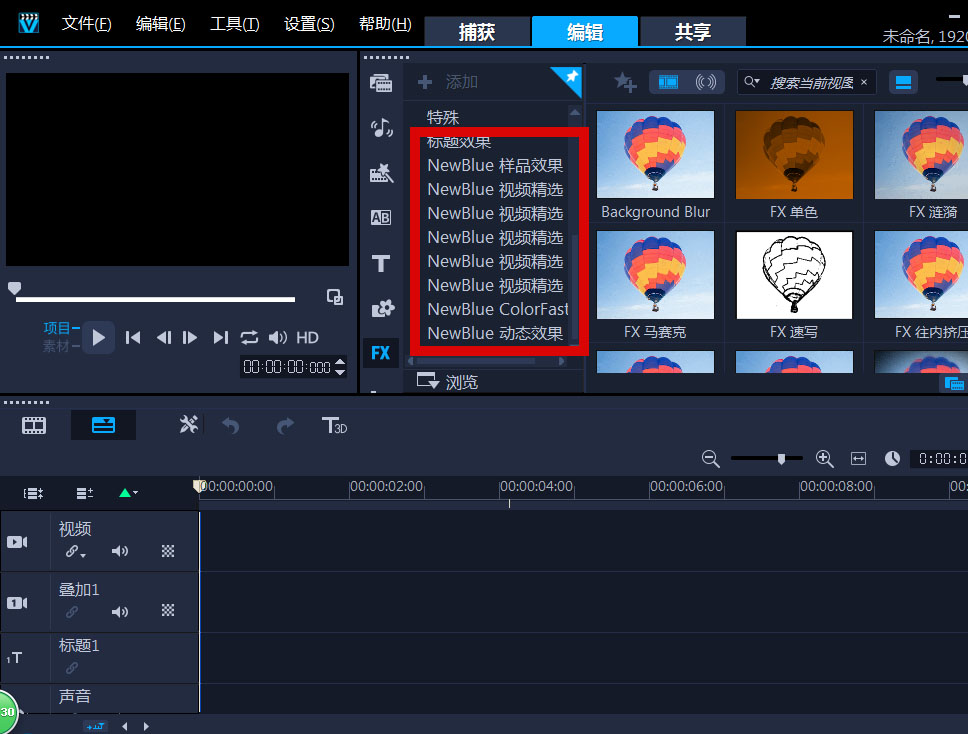This screenshot has width=968, height=734.
Task: Enlarge the preview window
Action: (x=335, y=297)
